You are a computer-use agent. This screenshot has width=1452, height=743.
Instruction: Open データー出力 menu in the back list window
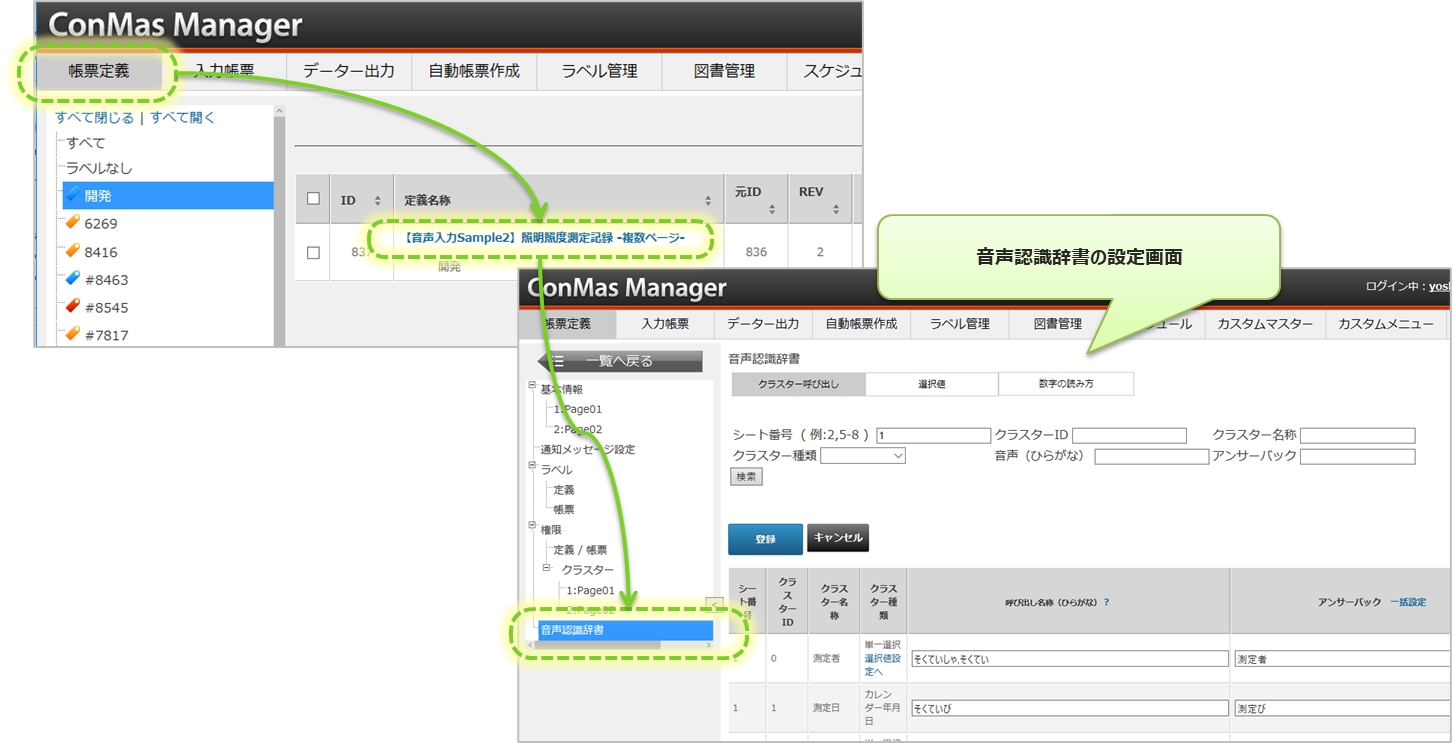point(349,71)
